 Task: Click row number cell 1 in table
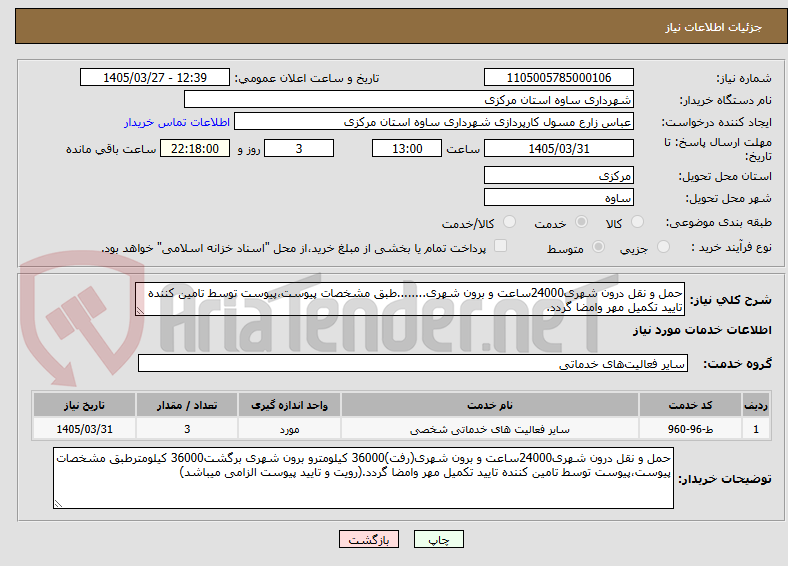point(756,429)
